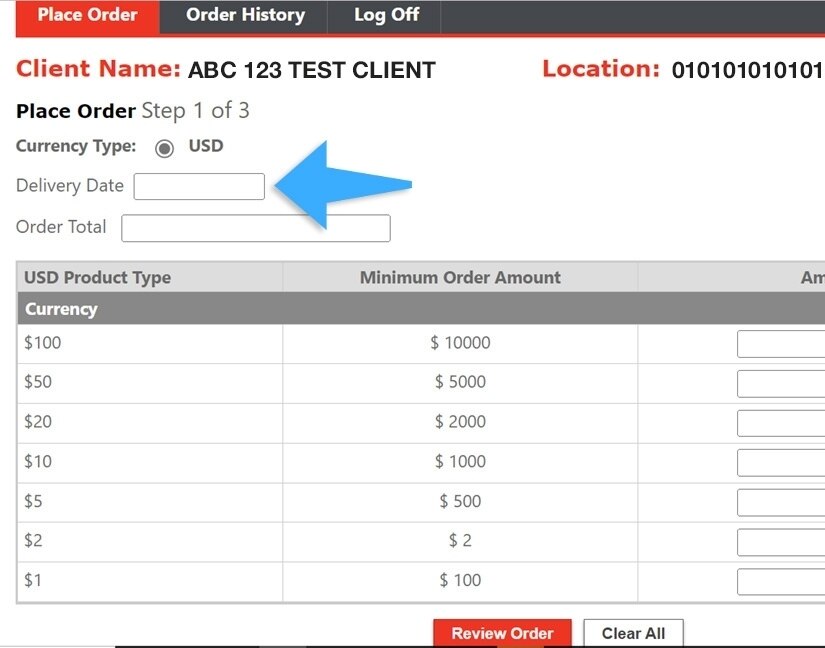Click the USD Product Type column header
The image size is (825, 648).
[97, 277]
